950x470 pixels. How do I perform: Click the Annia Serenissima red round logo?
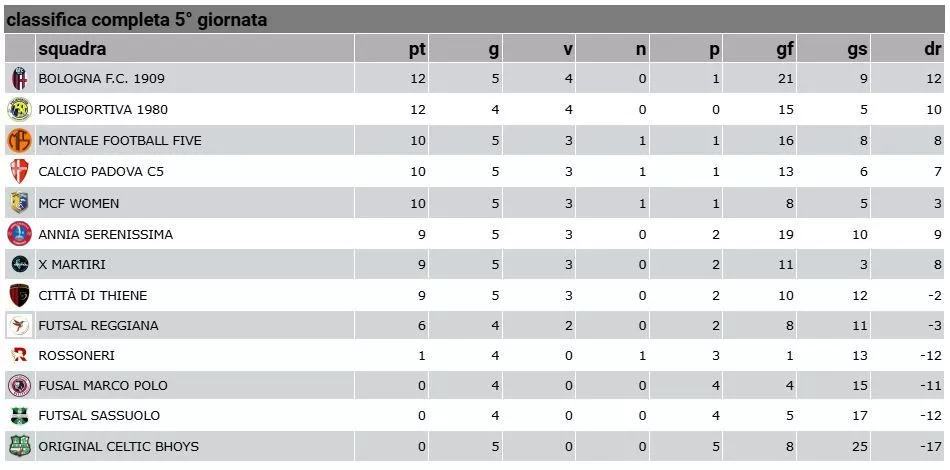[19, 234]
